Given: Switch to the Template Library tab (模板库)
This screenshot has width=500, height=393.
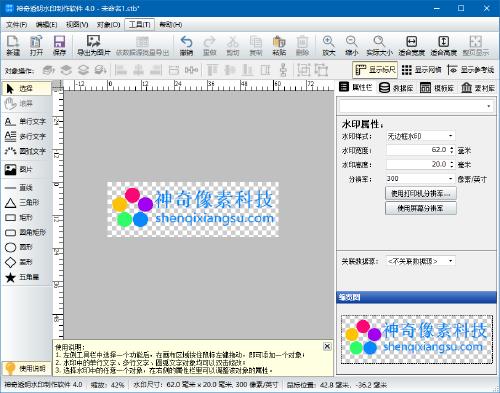Looking at the screenshot, I should [x=437, y=88].
